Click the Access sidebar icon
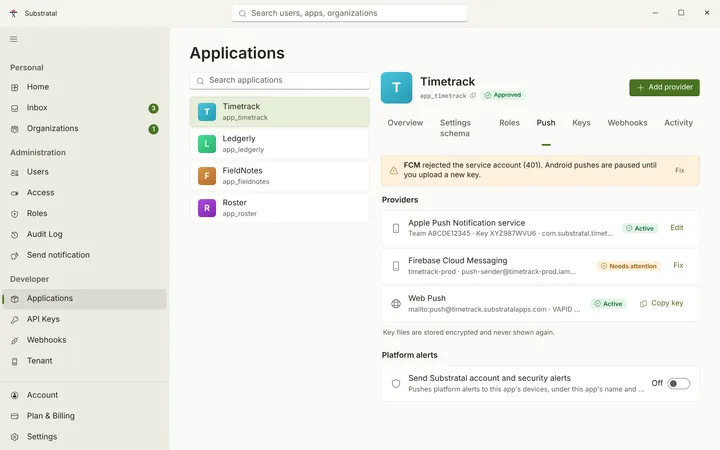 15,193
